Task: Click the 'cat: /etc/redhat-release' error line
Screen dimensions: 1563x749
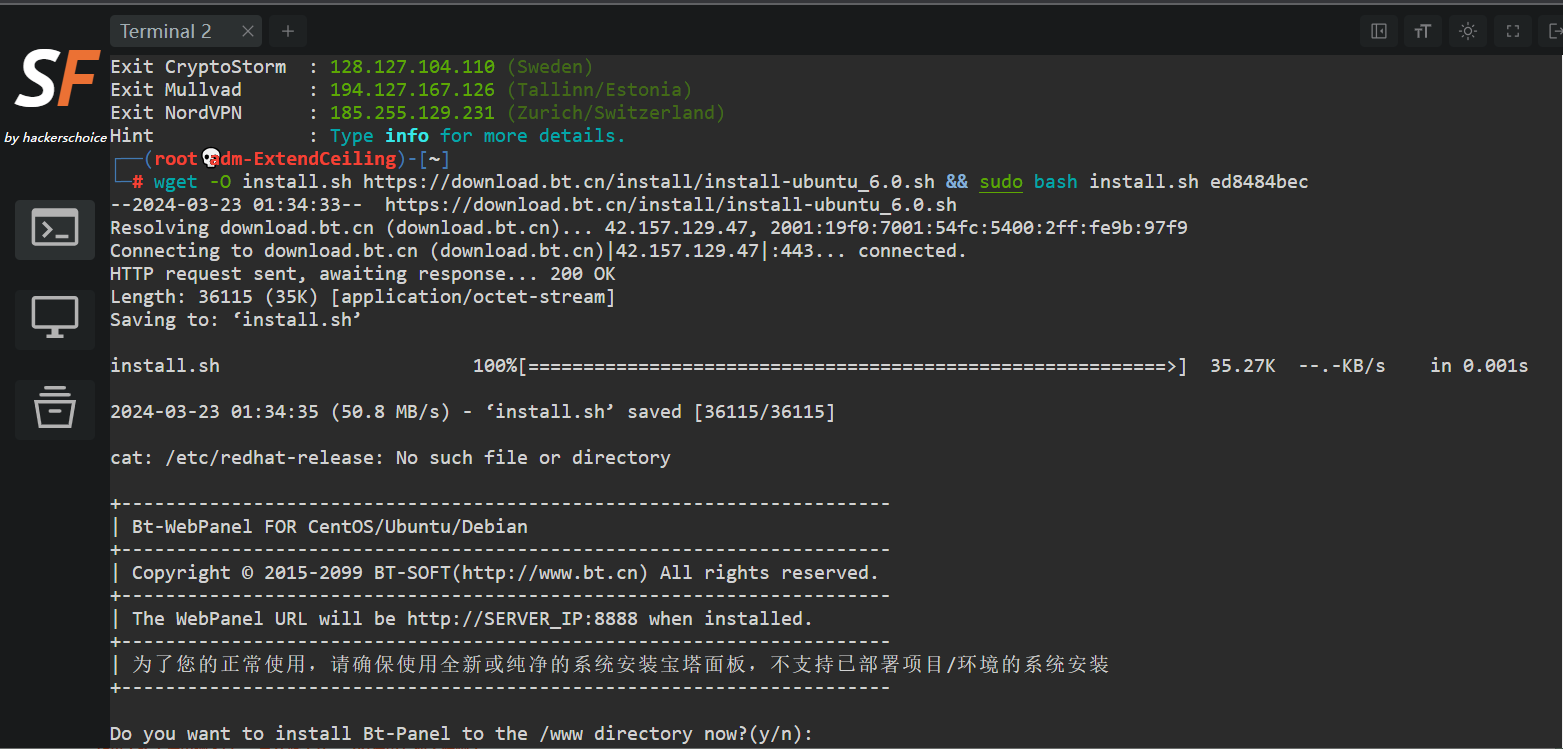Action: pyautogui.click(x=390, y=458)
